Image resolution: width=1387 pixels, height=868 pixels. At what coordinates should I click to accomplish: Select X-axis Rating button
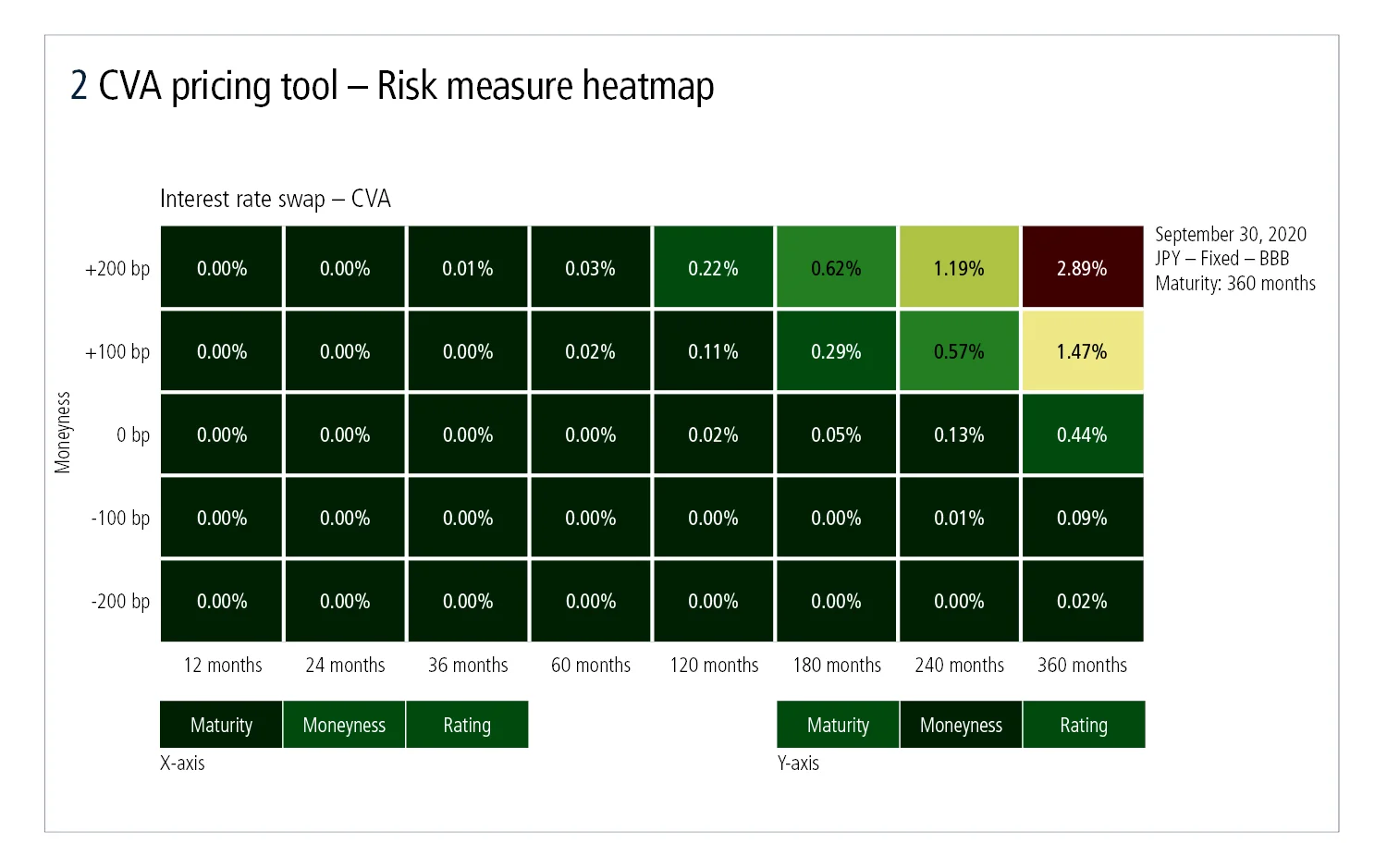(x=467, y=725)
